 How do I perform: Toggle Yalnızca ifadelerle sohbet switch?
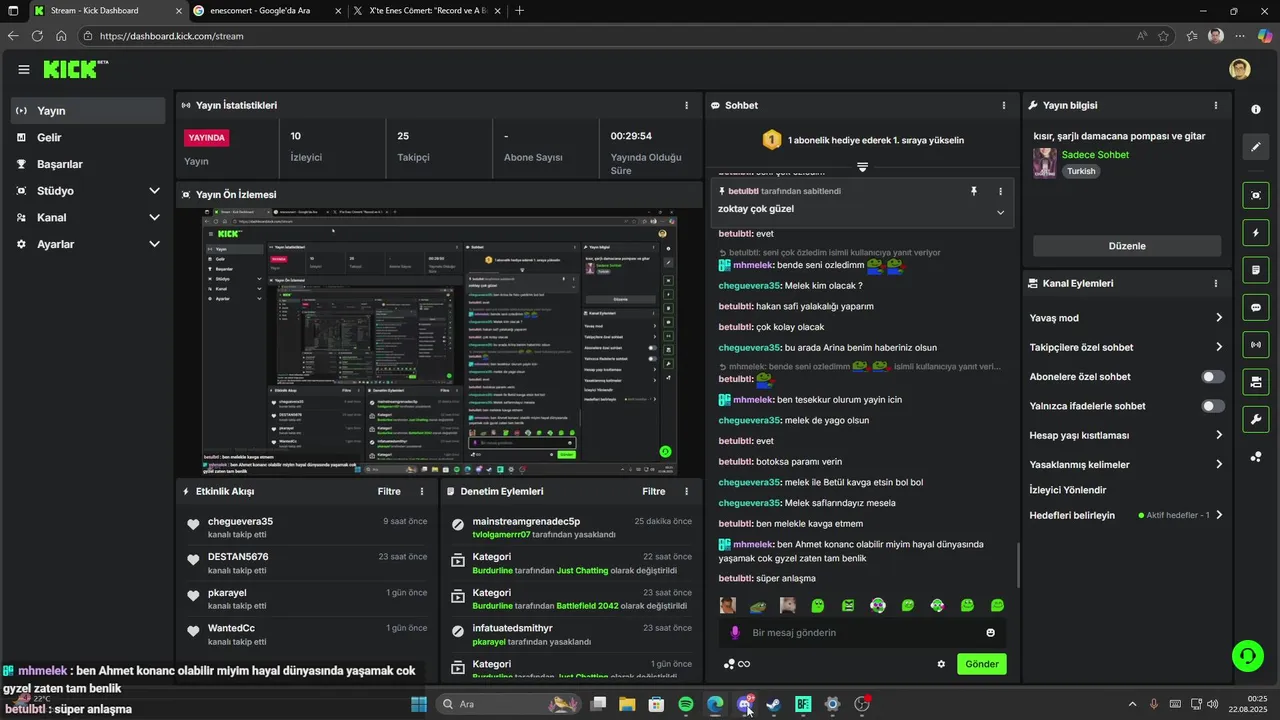click(x=1213, y=406)
